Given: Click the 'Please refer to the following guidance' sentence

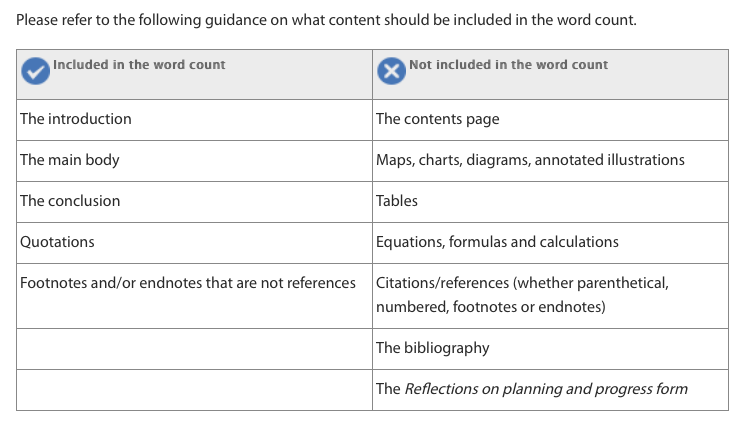Looking at the screenshot, I should pyautogui.click(x=326, y=20).
